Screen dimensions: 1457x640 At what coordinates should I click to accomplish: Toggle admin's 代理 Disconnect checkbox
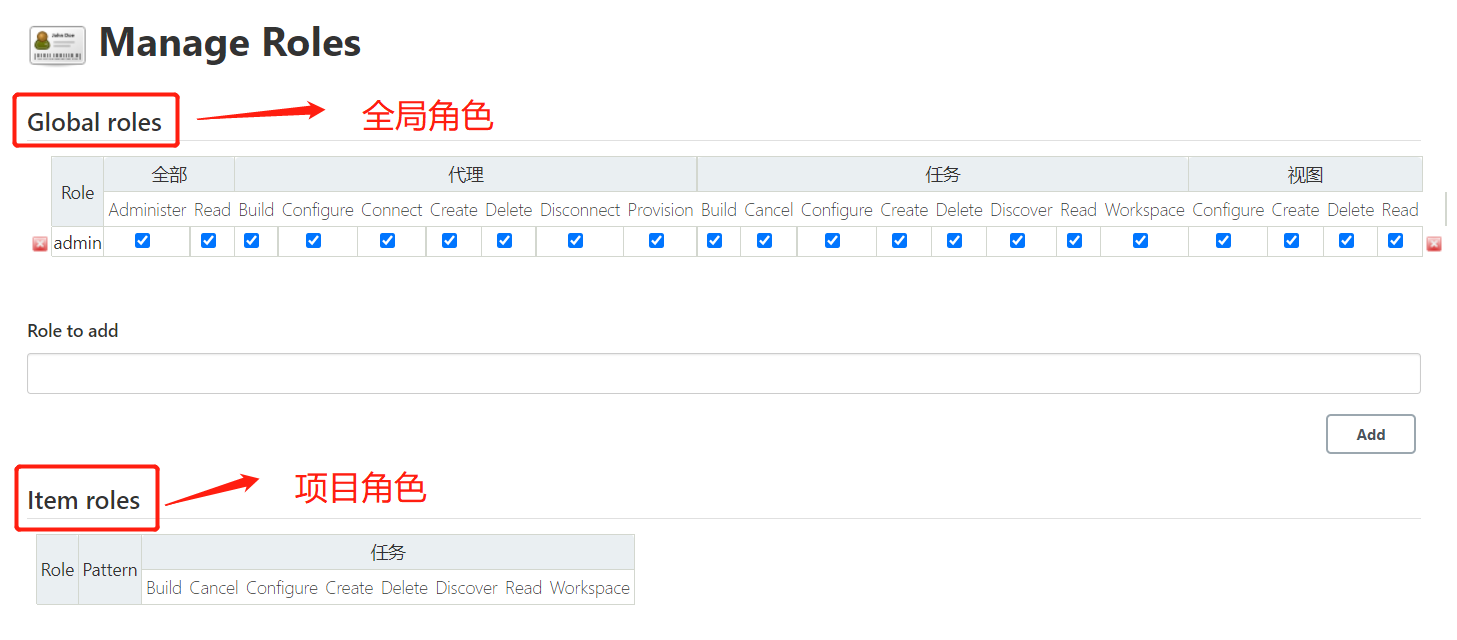point(575,240)
